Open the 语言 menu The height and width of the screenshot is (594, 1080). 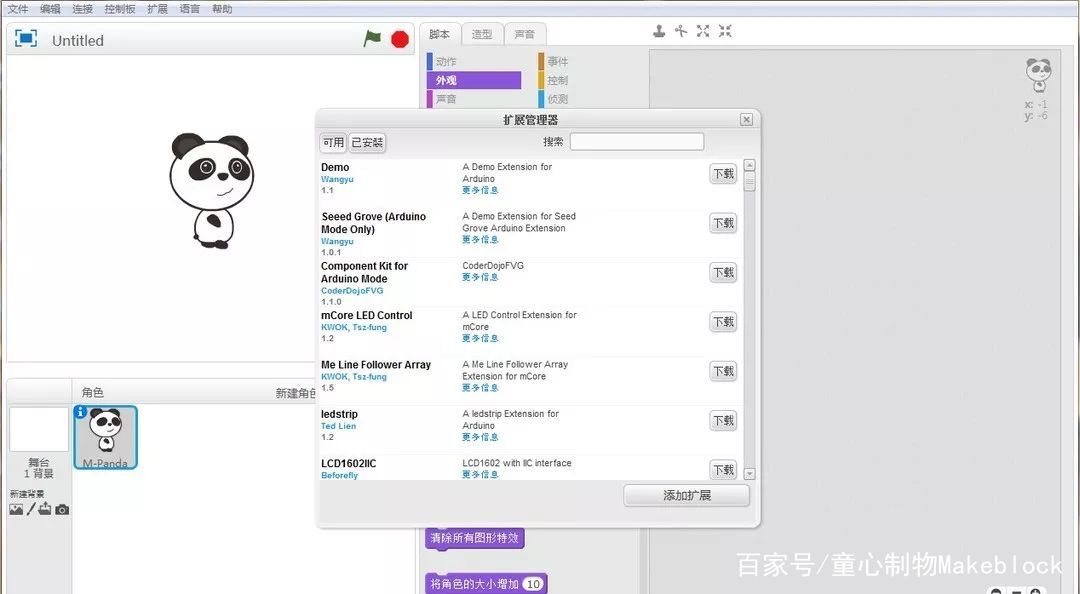[x=189, y=9]
